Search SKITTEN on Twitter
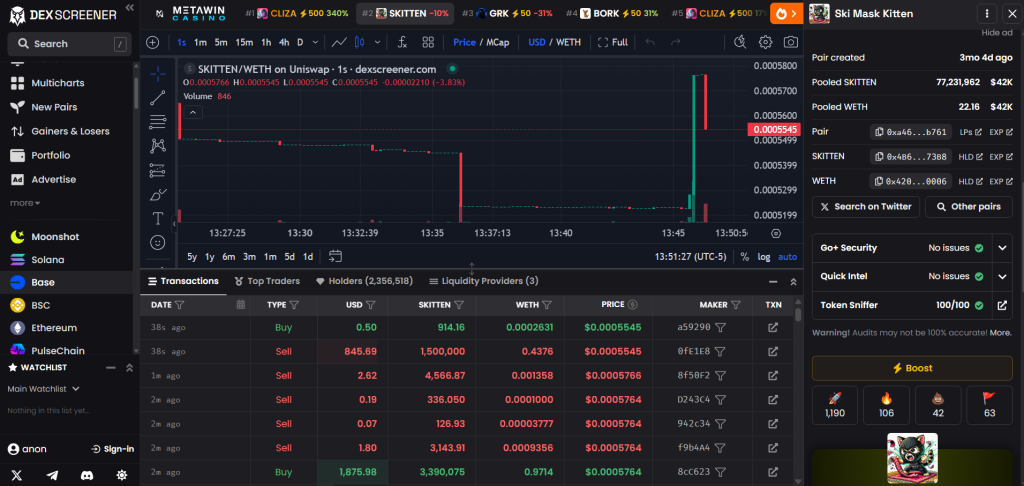This screenshot has width=1024, height=486. 866,206
